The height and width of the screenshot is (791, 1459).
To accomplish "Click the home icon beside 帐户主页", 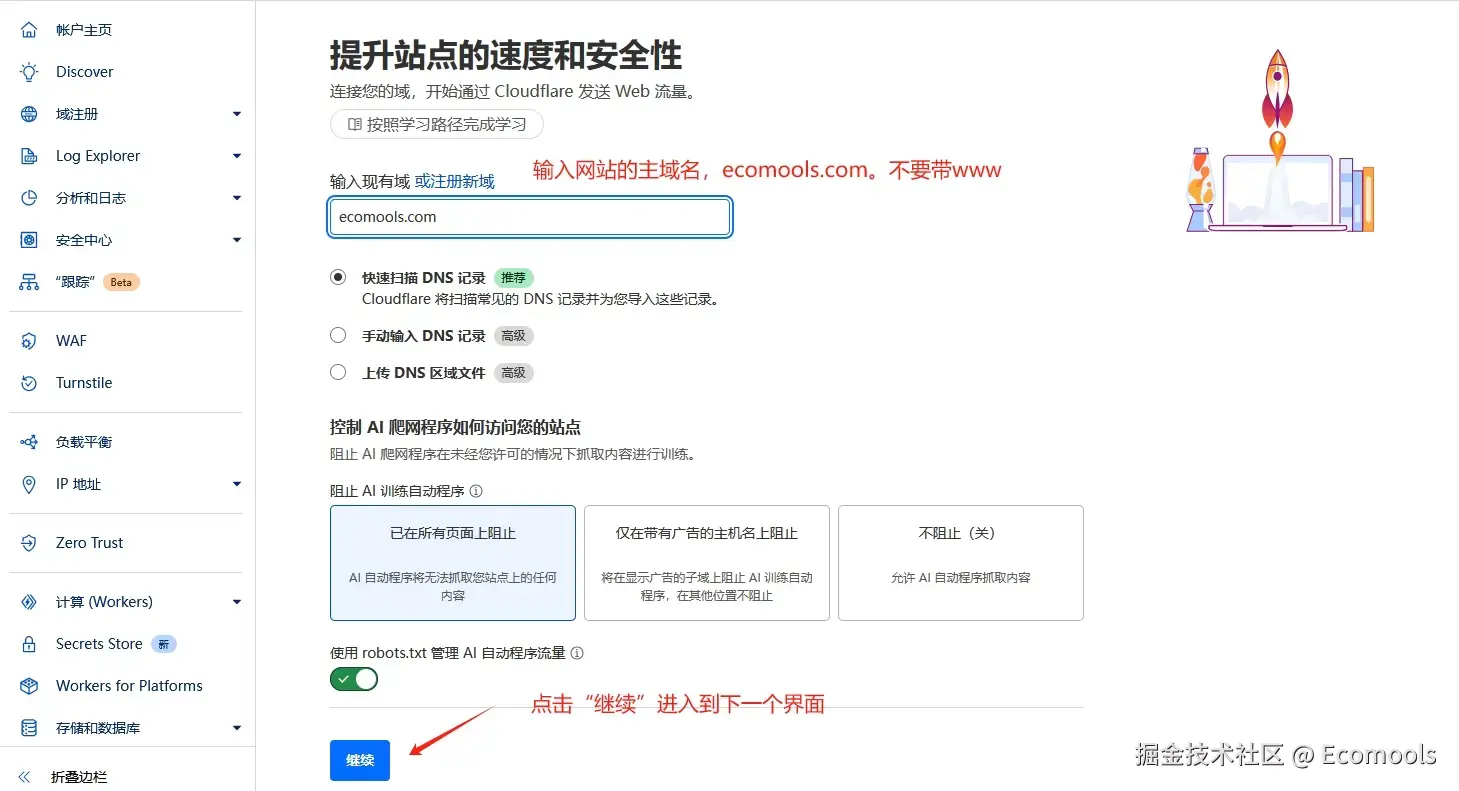I will 29,30.
